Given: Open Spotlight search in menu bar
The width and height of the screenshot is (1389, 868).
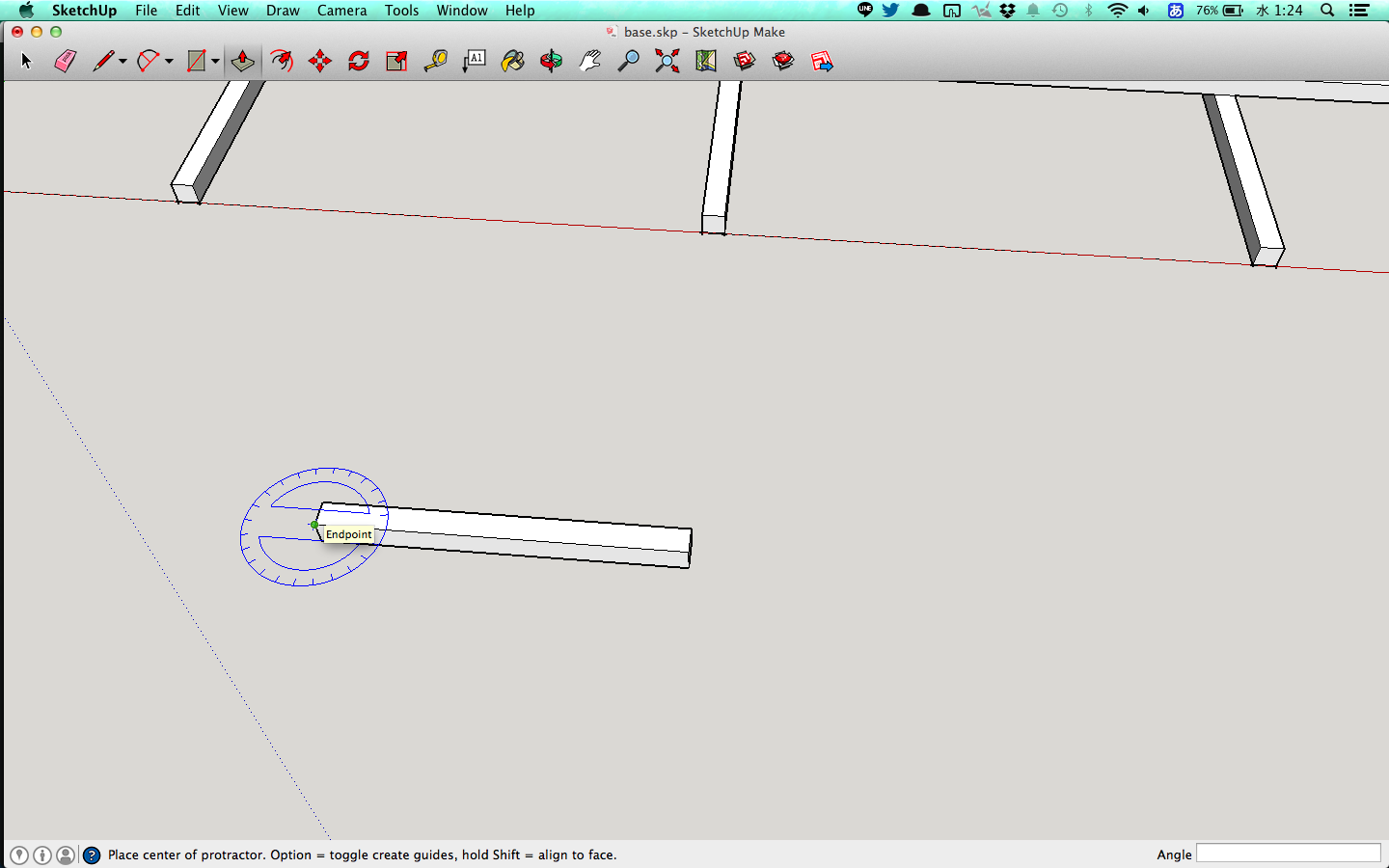Looking at the screenshot, I should [x=1327, y=11].
